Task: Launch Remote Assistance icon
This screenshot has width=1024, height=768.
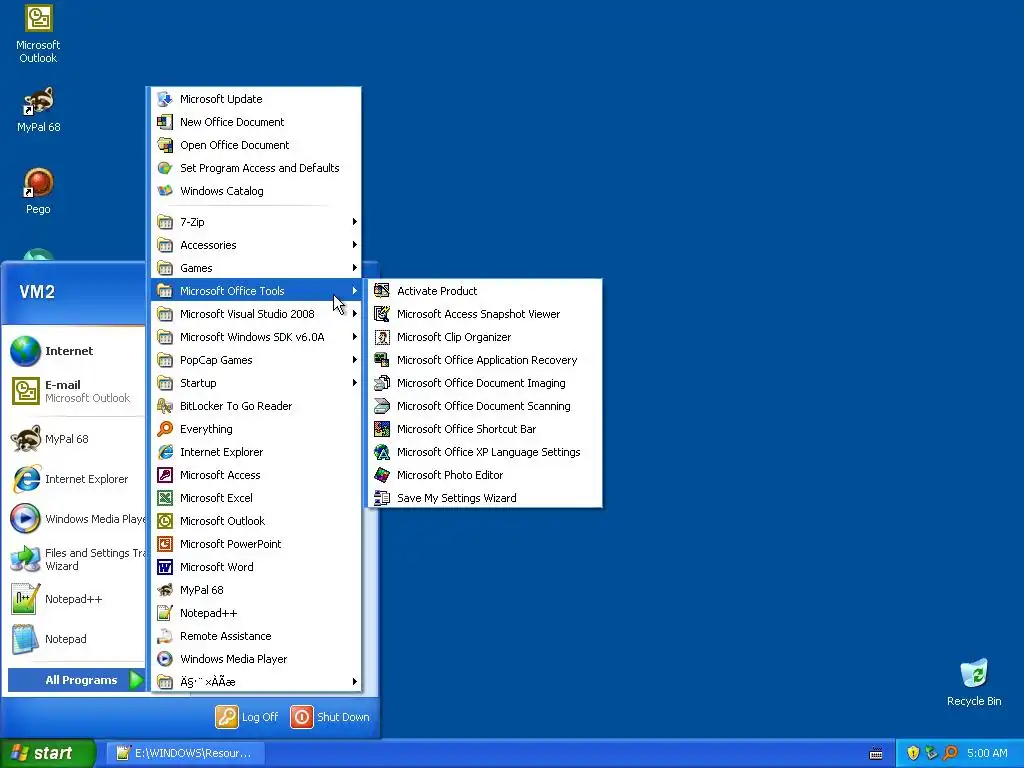Action: pyautogui.click(x=165, y=635)
